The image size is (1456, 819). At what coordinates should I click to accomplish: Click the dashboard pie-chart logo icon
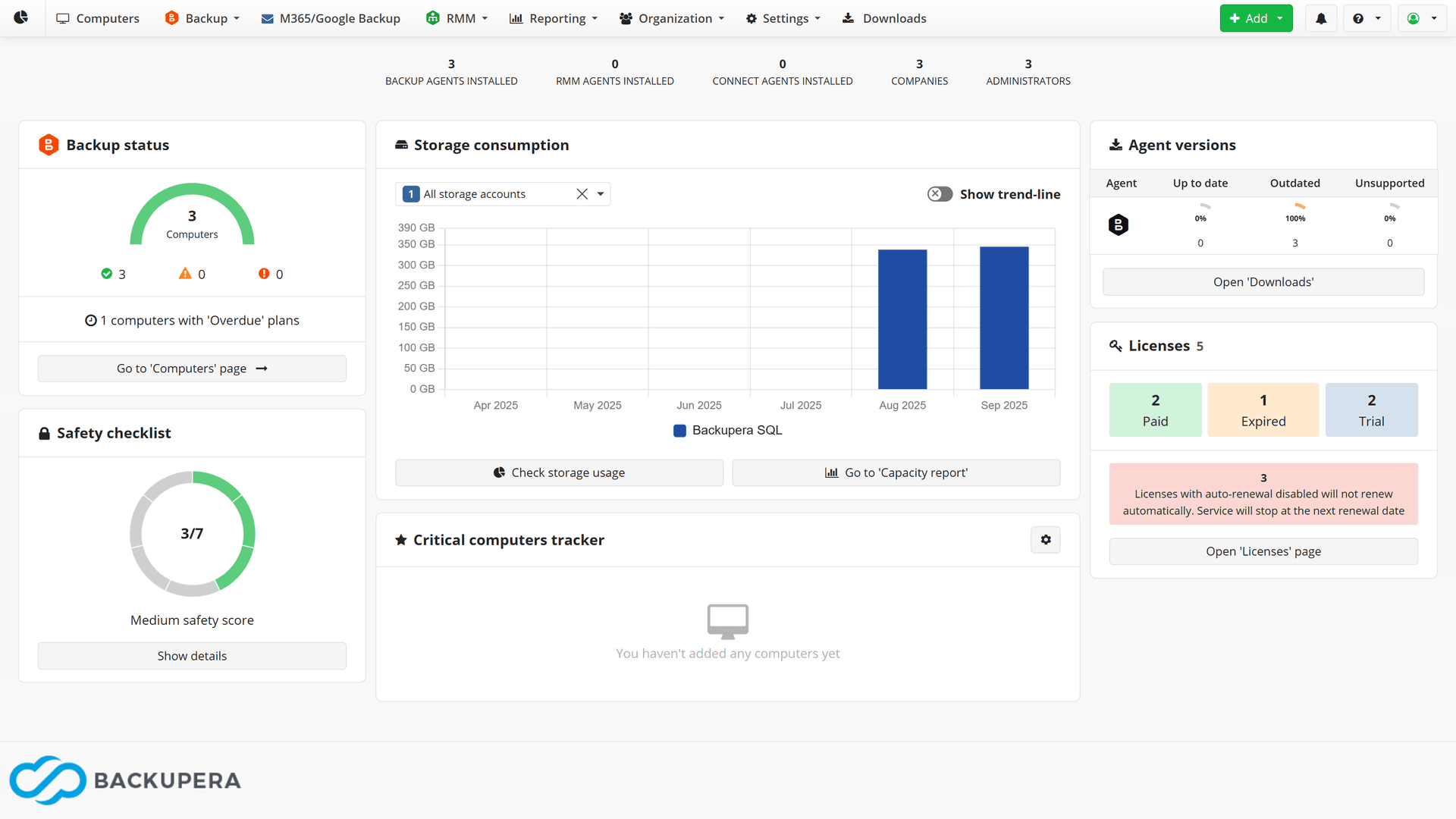click(x=21, y=17)
